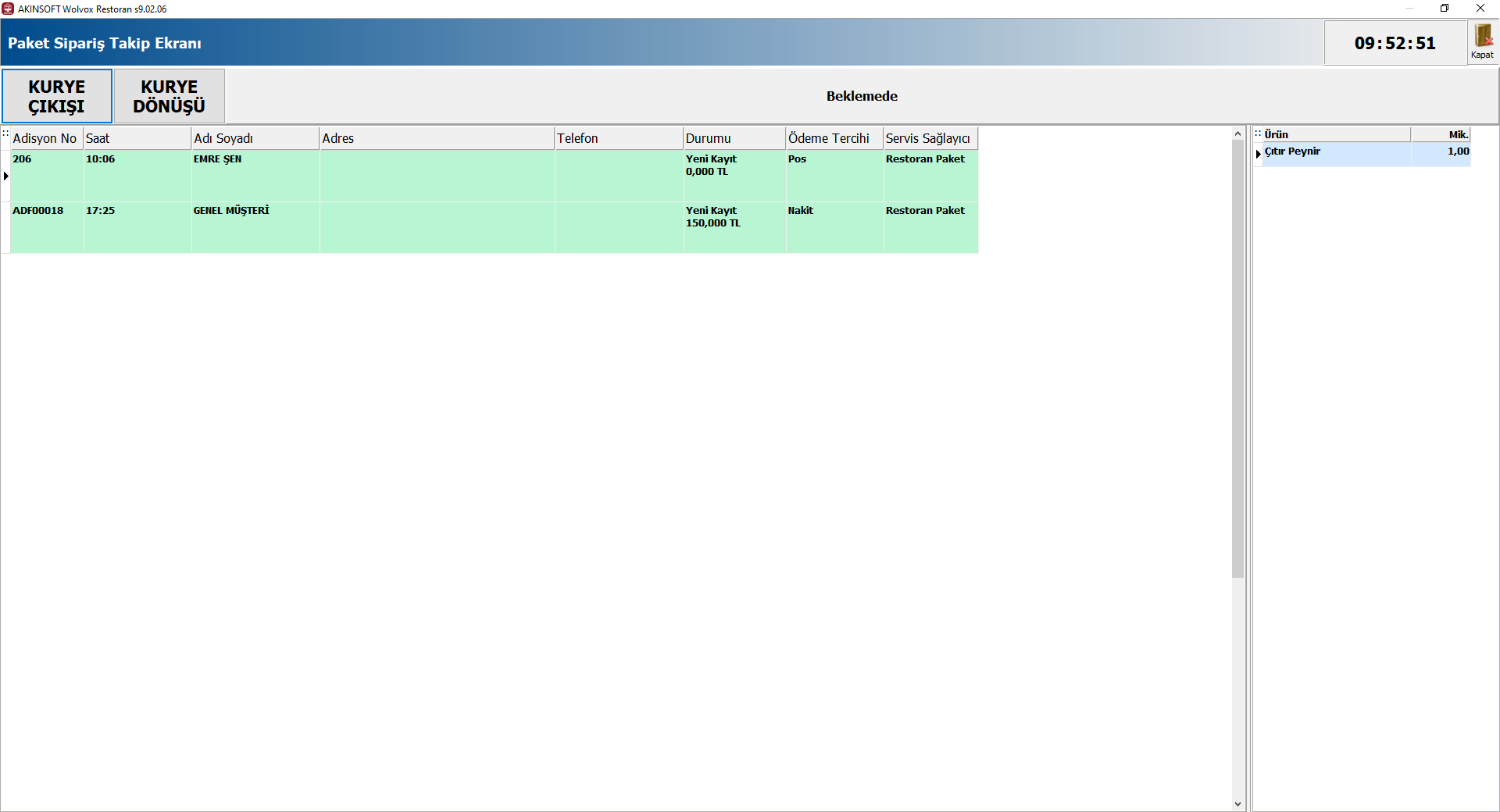
Task: Click the Pos payment cell
Action: (834, 176)
